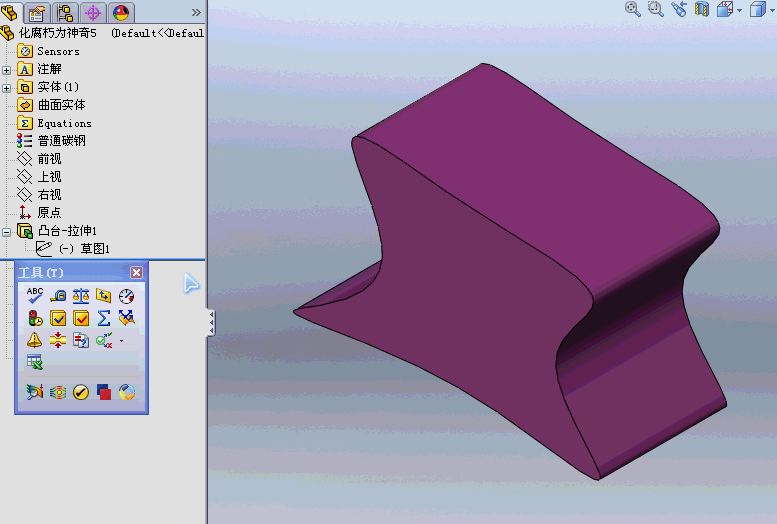This screenshot has height=524, width=777.
Task: Toggle the Section View tool
Action: (702, 9)
